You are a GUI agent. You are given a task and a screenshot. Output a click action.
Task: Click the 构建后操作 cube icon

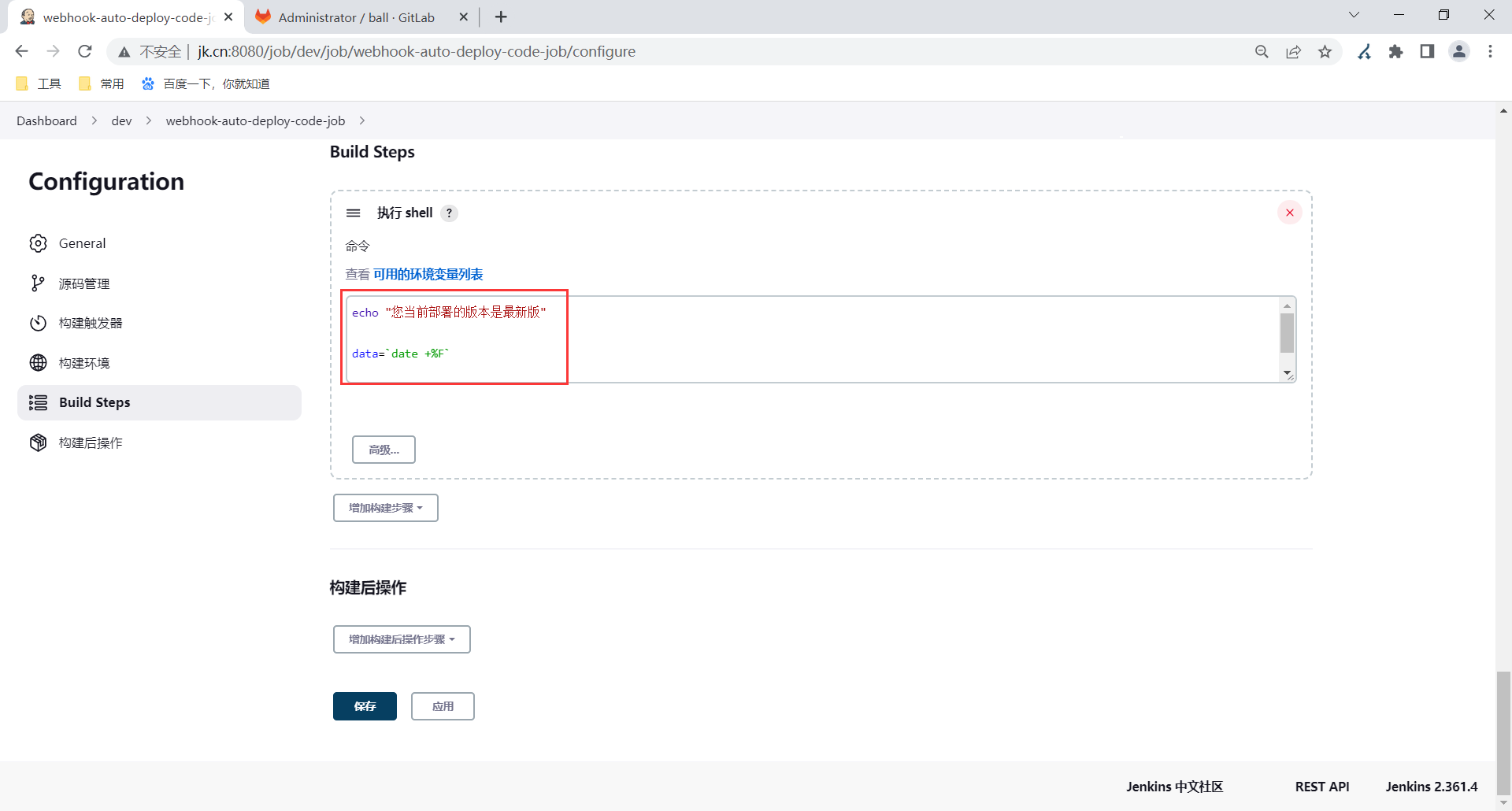point(38,443)
